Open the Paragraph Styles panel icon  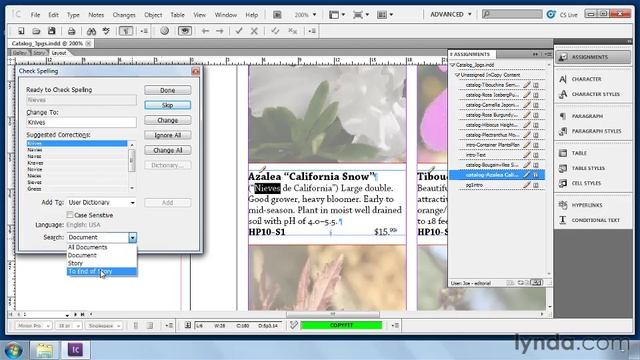click(x=563, y=131)
